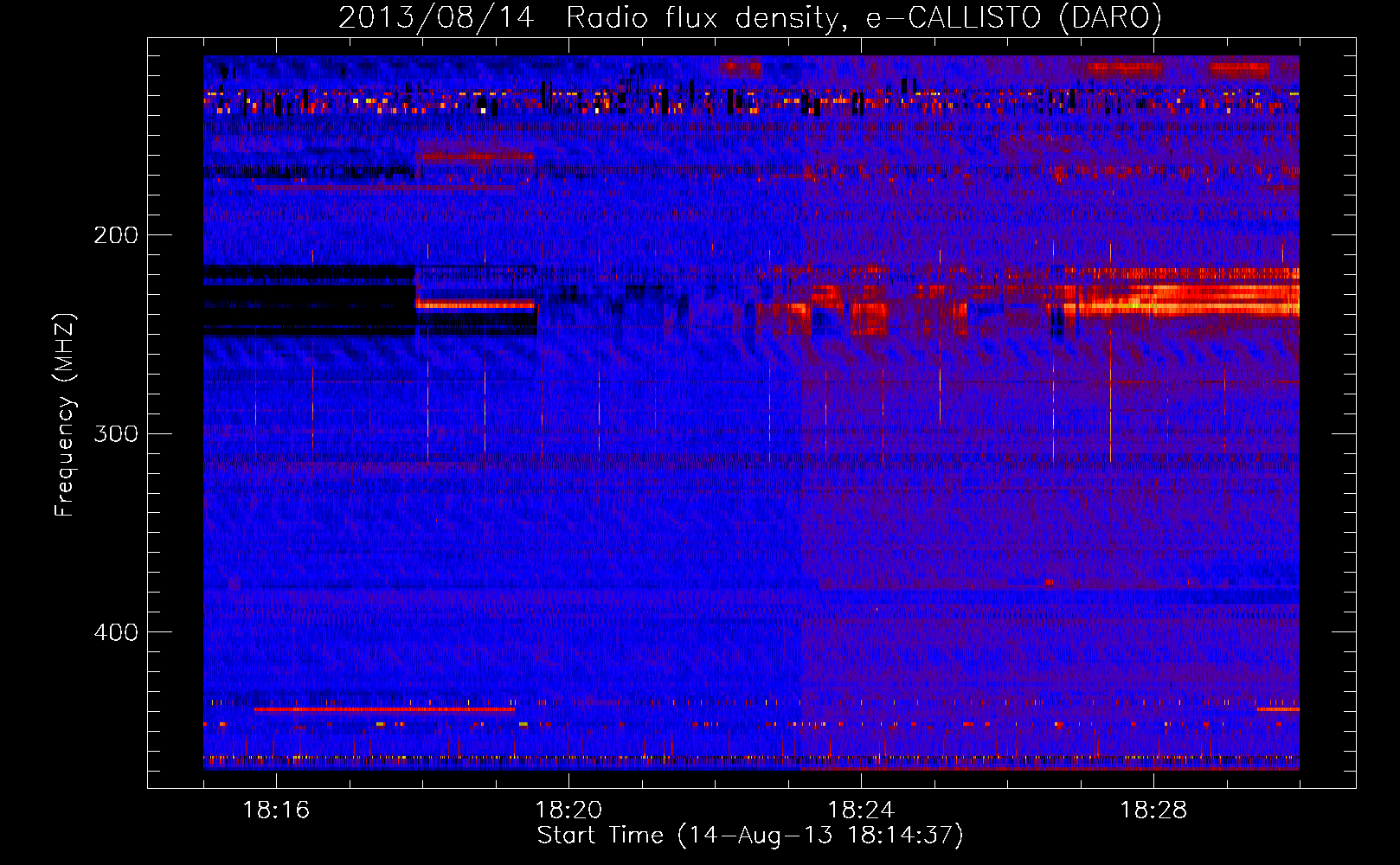Click the long red horizontal line below 400 MHz
This screenshot has height=865, width=1400.
point(384,709)
